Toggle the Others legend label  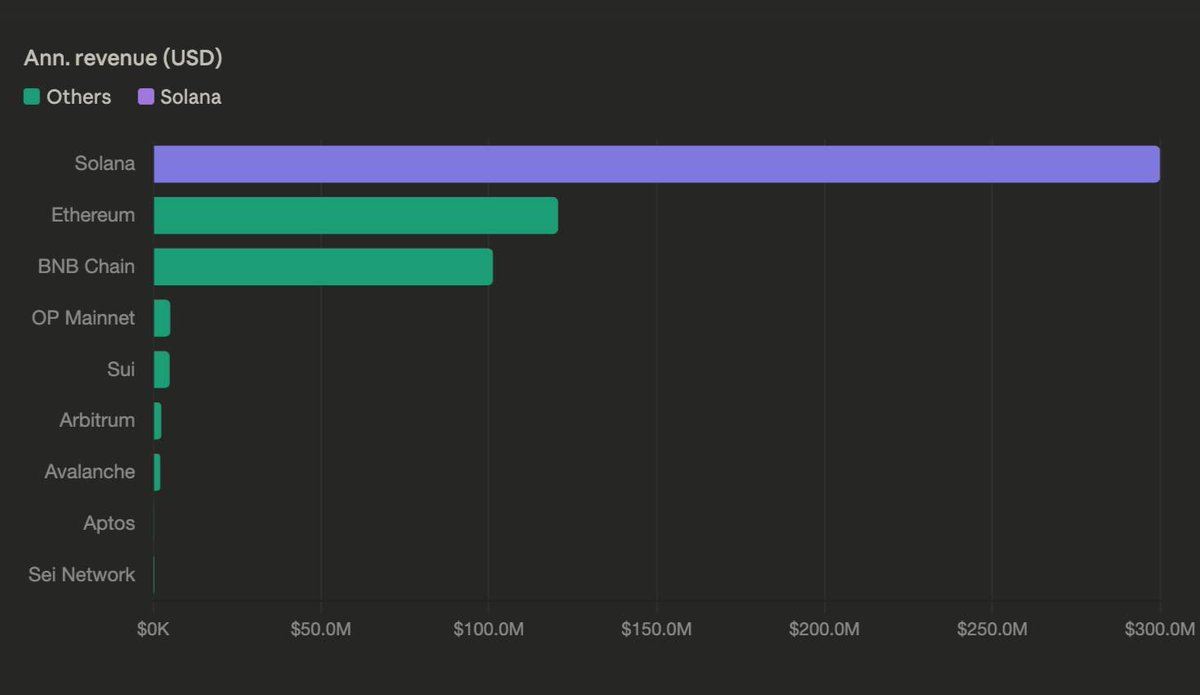(79, 97)
